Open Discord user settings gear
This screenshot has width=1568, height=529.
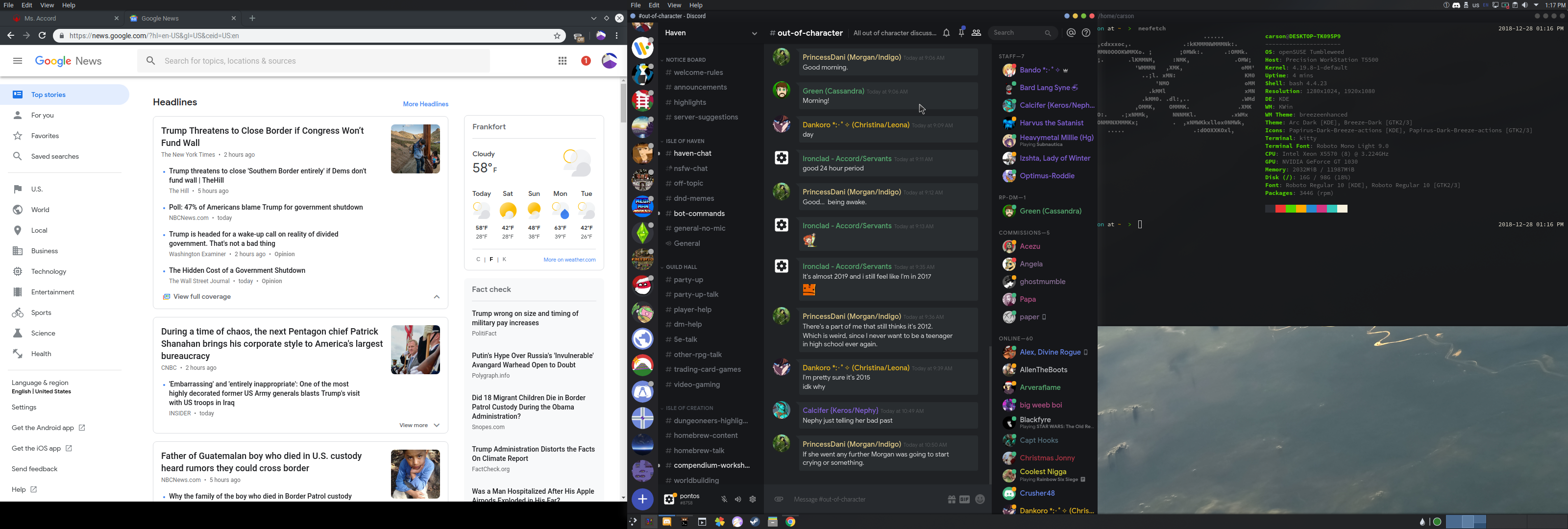click(753, 500)
